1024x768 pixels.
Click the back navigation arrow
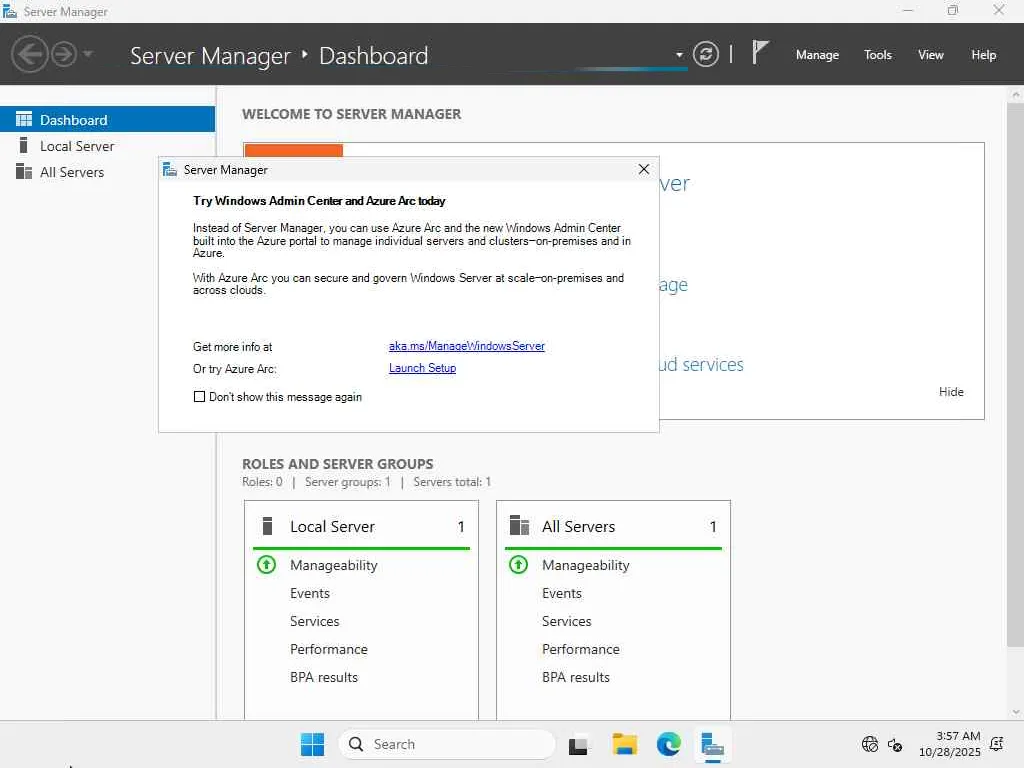29,54
